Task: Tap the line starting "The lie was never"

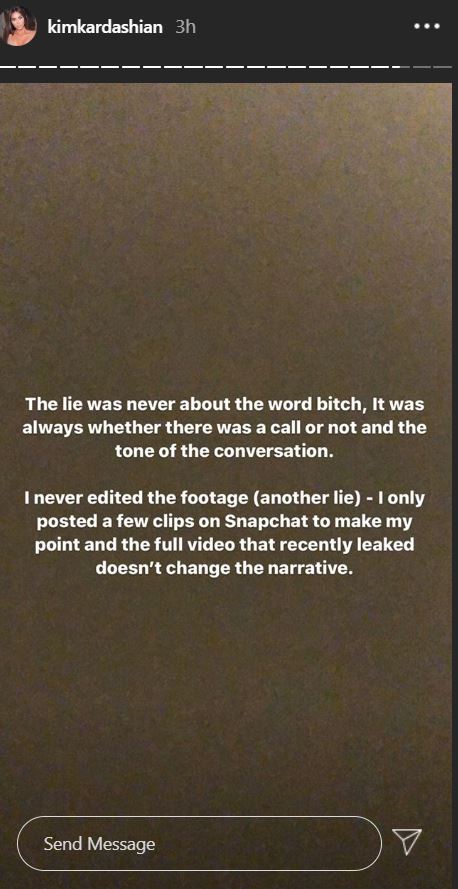Action: (225, 405)
